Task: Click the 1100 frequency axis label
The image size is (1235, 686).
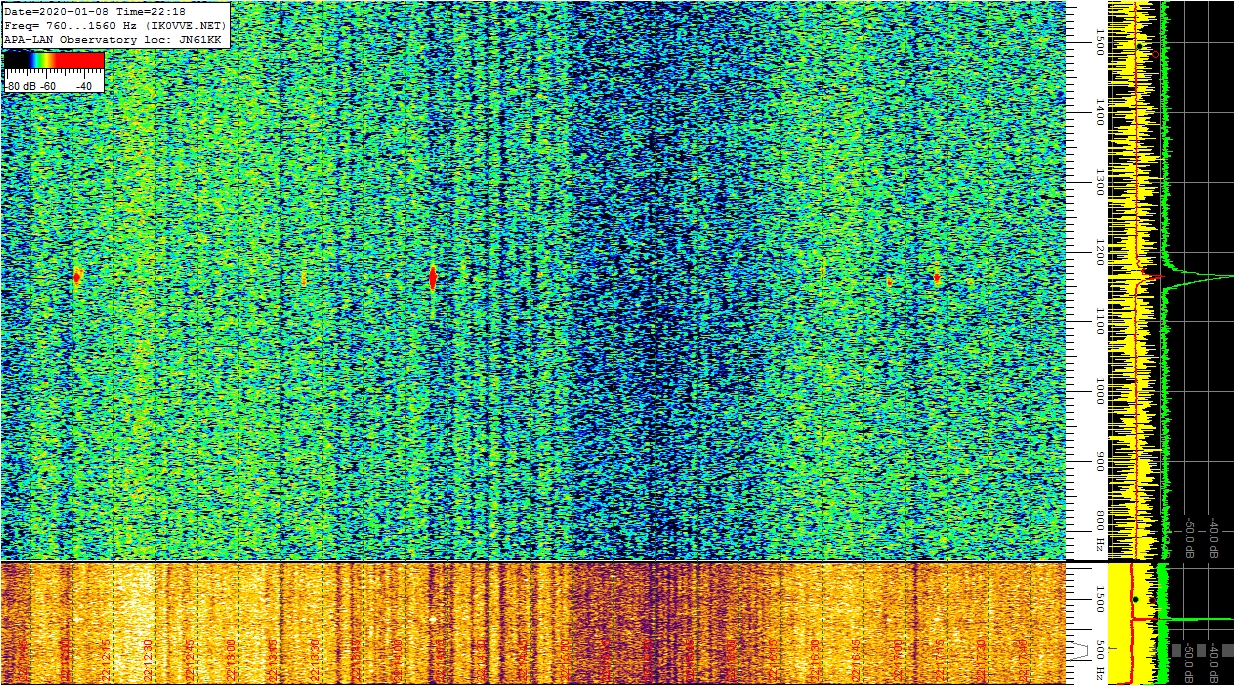Action: pyautogui.click(x=1100, y=322)
